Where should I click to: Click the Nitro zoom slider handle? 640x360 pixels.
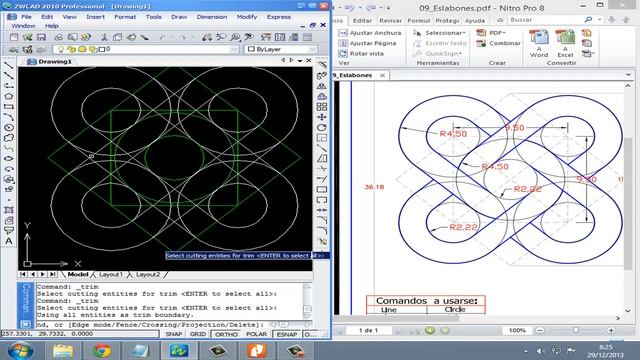576,330
